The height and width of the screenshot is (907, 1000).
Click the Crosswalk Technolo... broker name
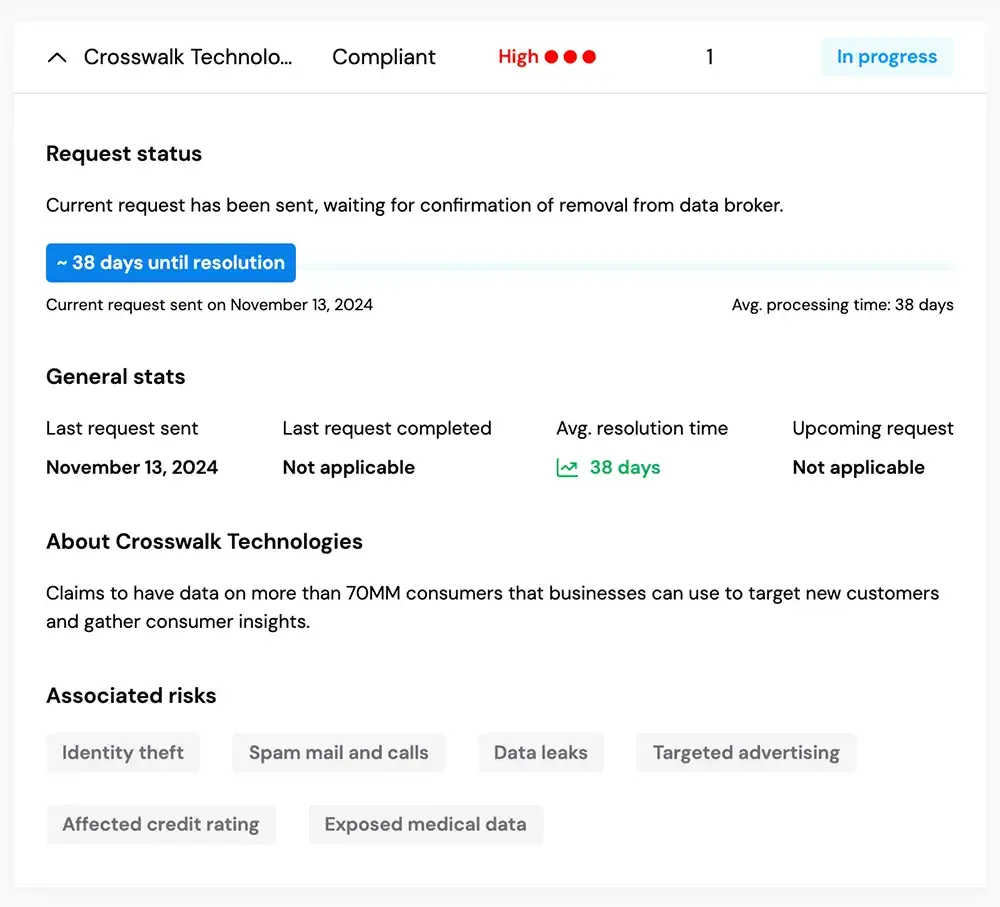click(188, 57)
